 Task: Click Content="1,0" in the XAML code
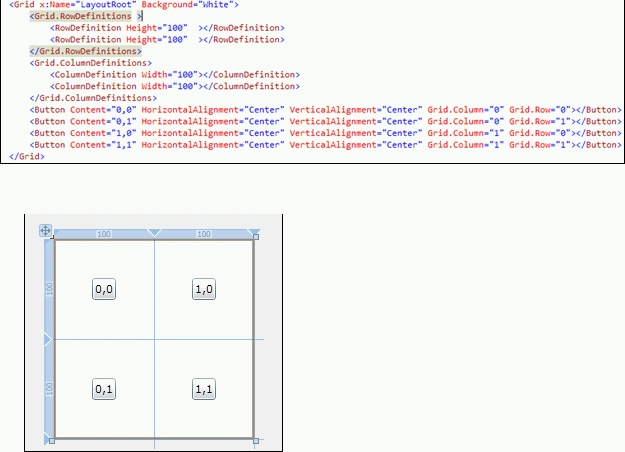tap(103, 133)
